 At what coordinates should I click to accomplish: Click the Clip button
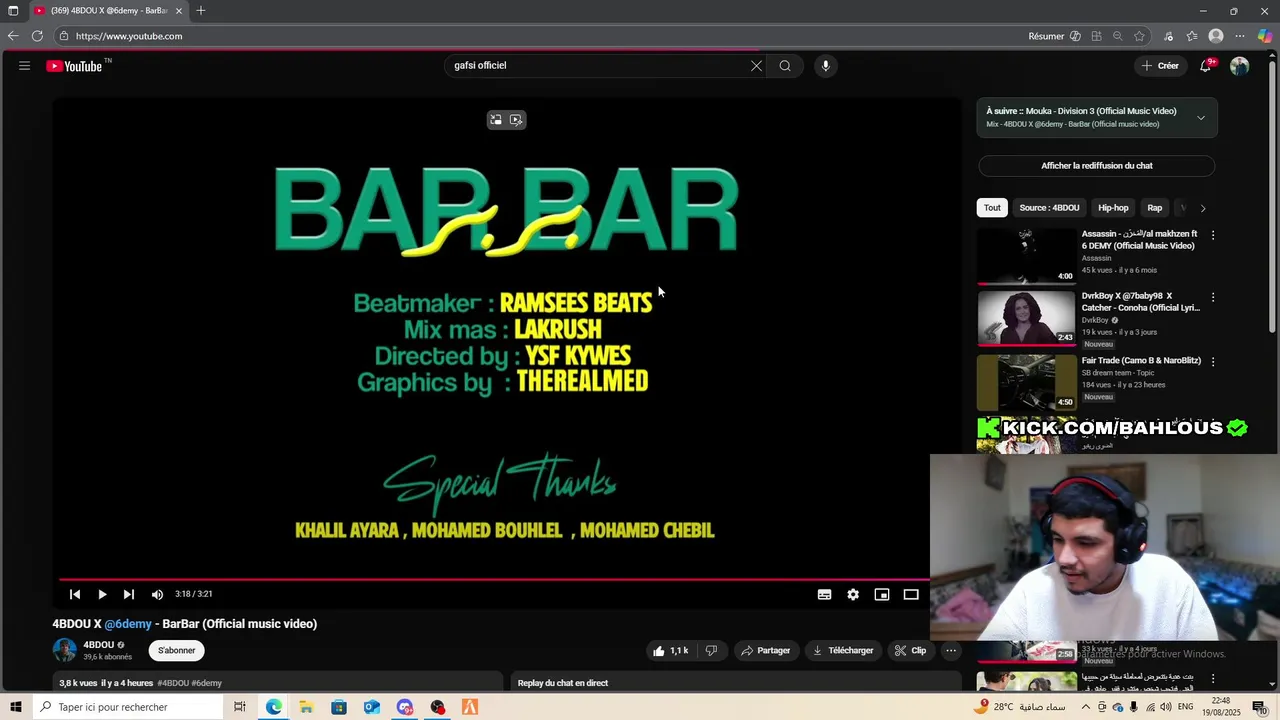pos(910,651)
